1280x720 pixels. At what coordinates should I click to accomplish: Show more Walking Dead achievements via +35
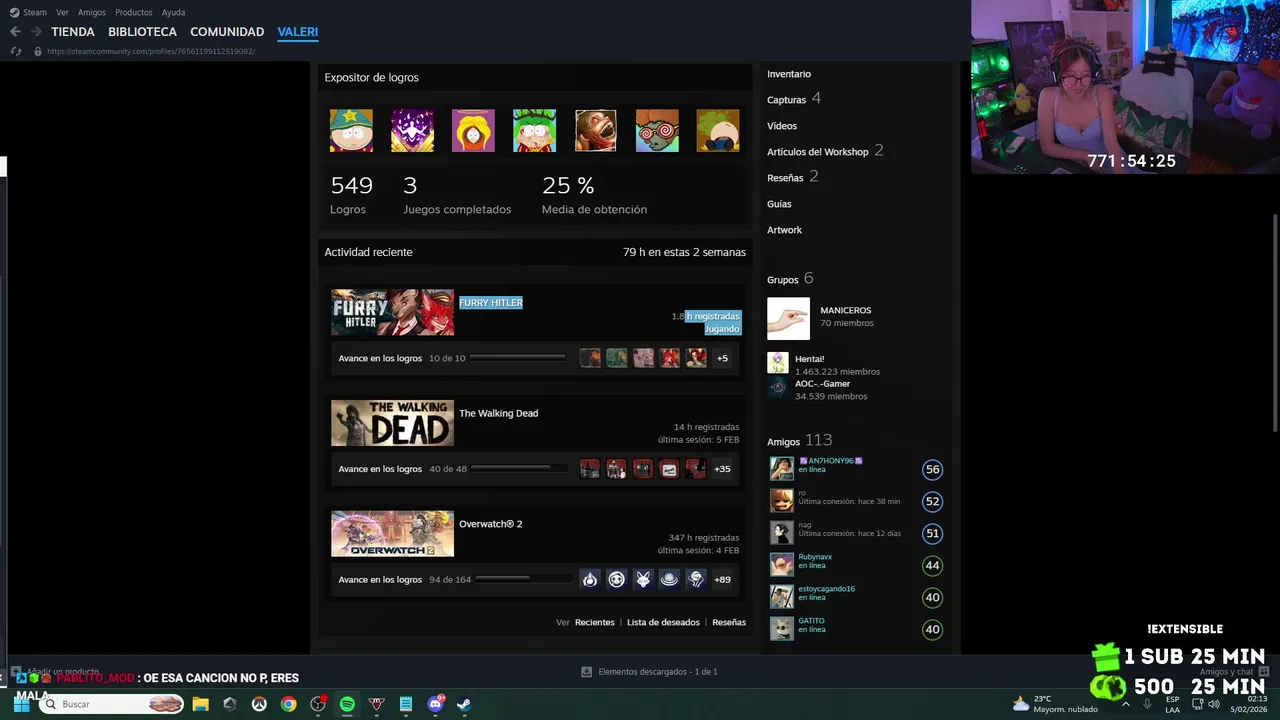click(722, 469)
